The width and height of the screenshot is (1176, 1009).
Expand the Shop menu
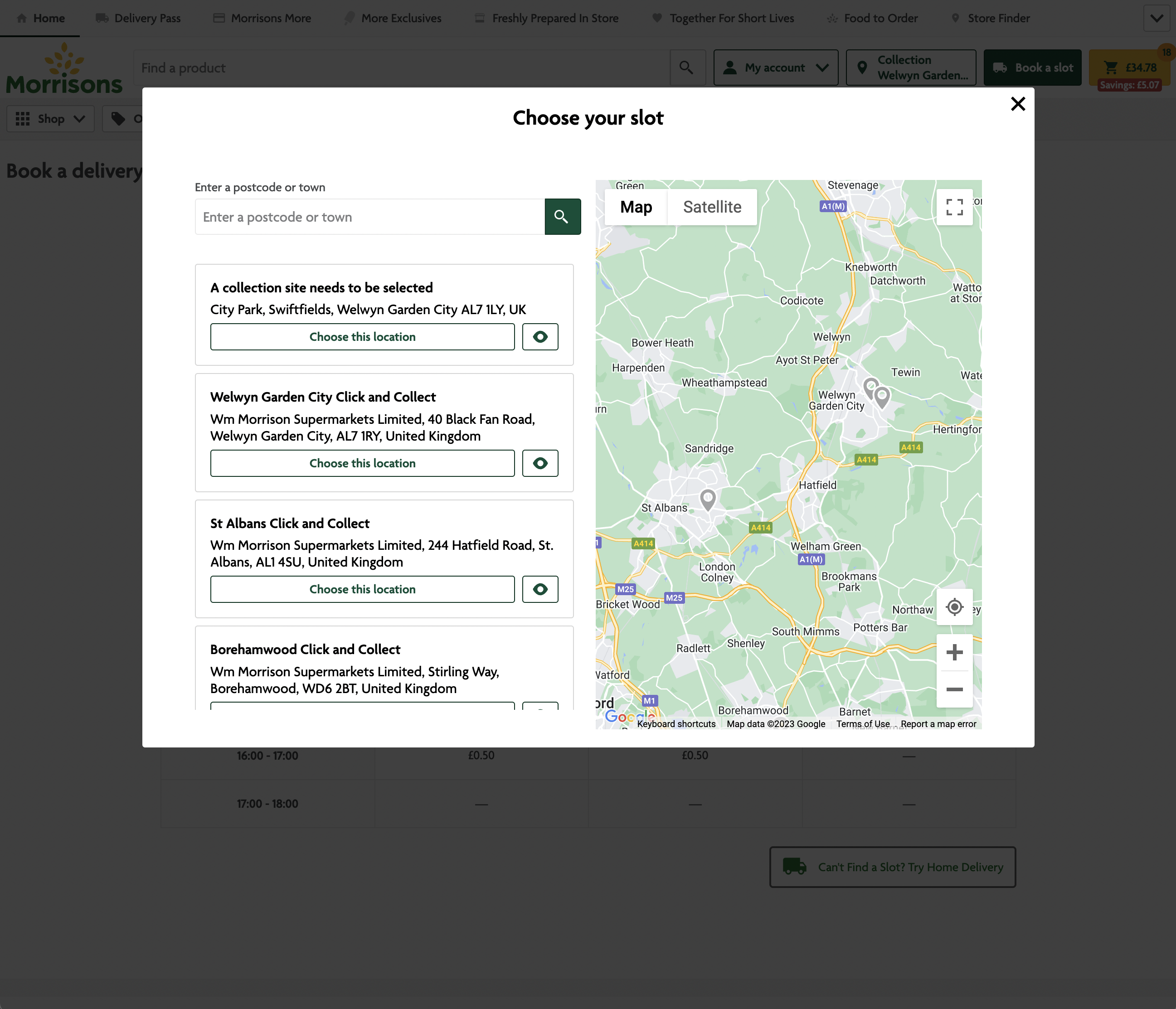50,119
